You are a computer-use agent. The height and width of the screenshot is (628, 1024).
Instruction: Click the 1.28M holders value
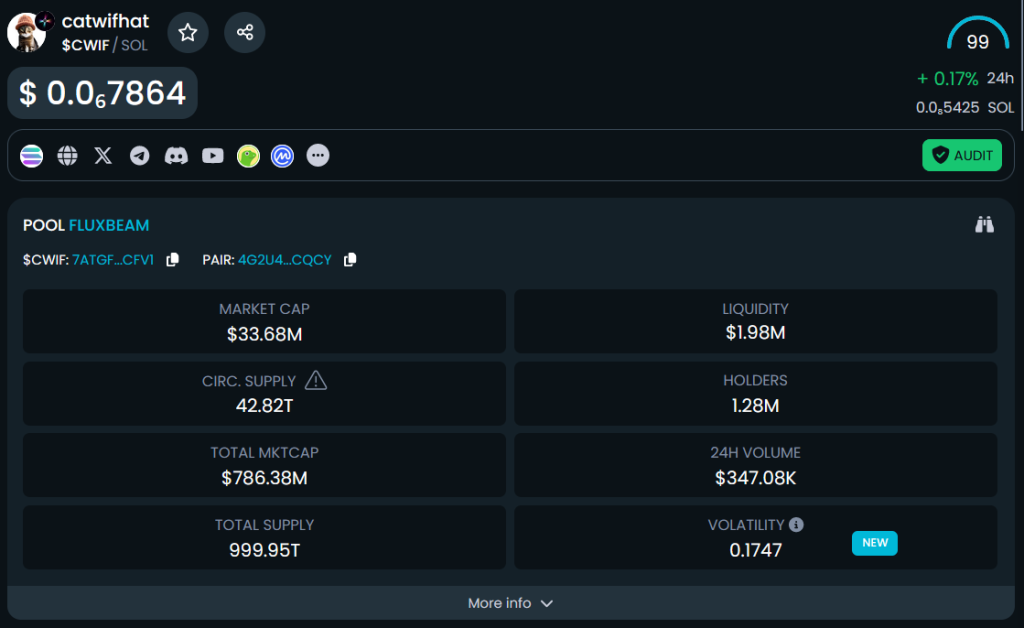[756, 406]
